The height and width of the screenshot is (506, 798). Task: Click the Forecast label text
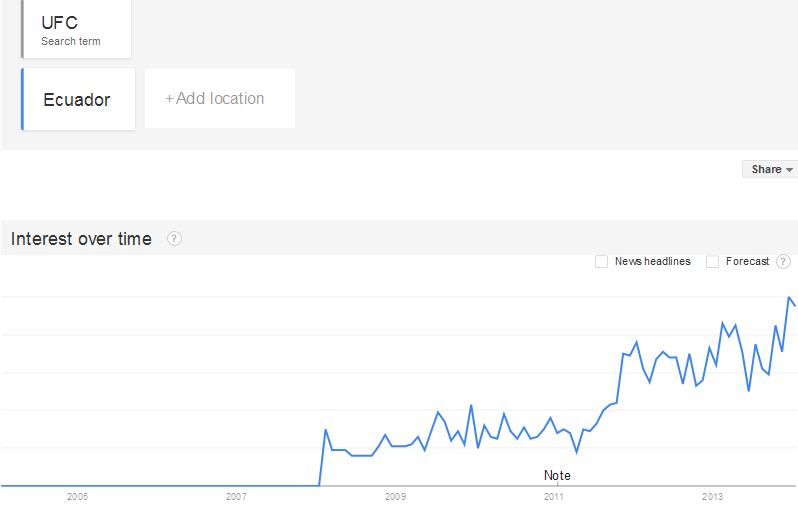(x=747, y=262)
